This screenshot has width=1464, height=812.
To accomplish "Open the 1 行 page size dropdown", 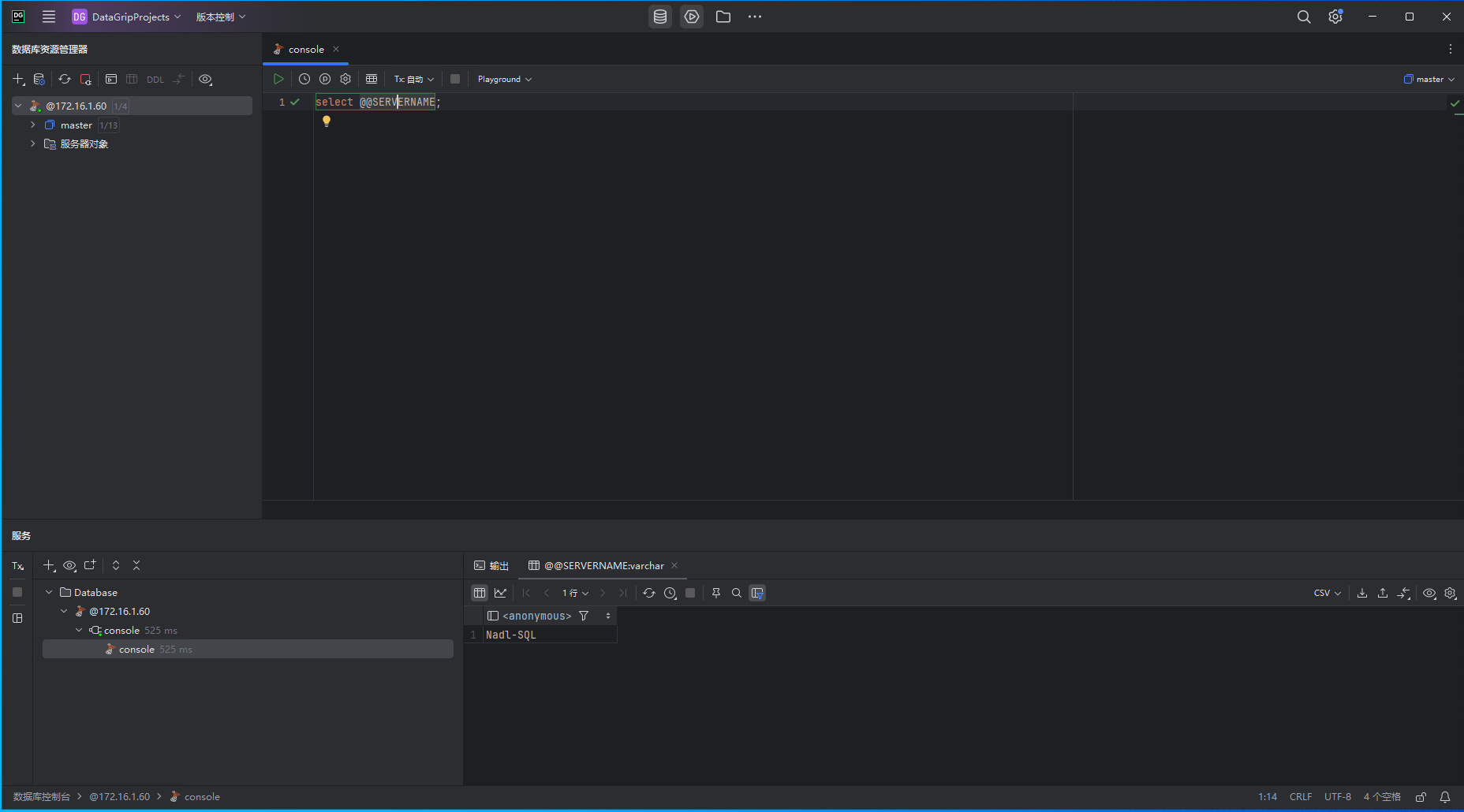I will click(575, 593).
